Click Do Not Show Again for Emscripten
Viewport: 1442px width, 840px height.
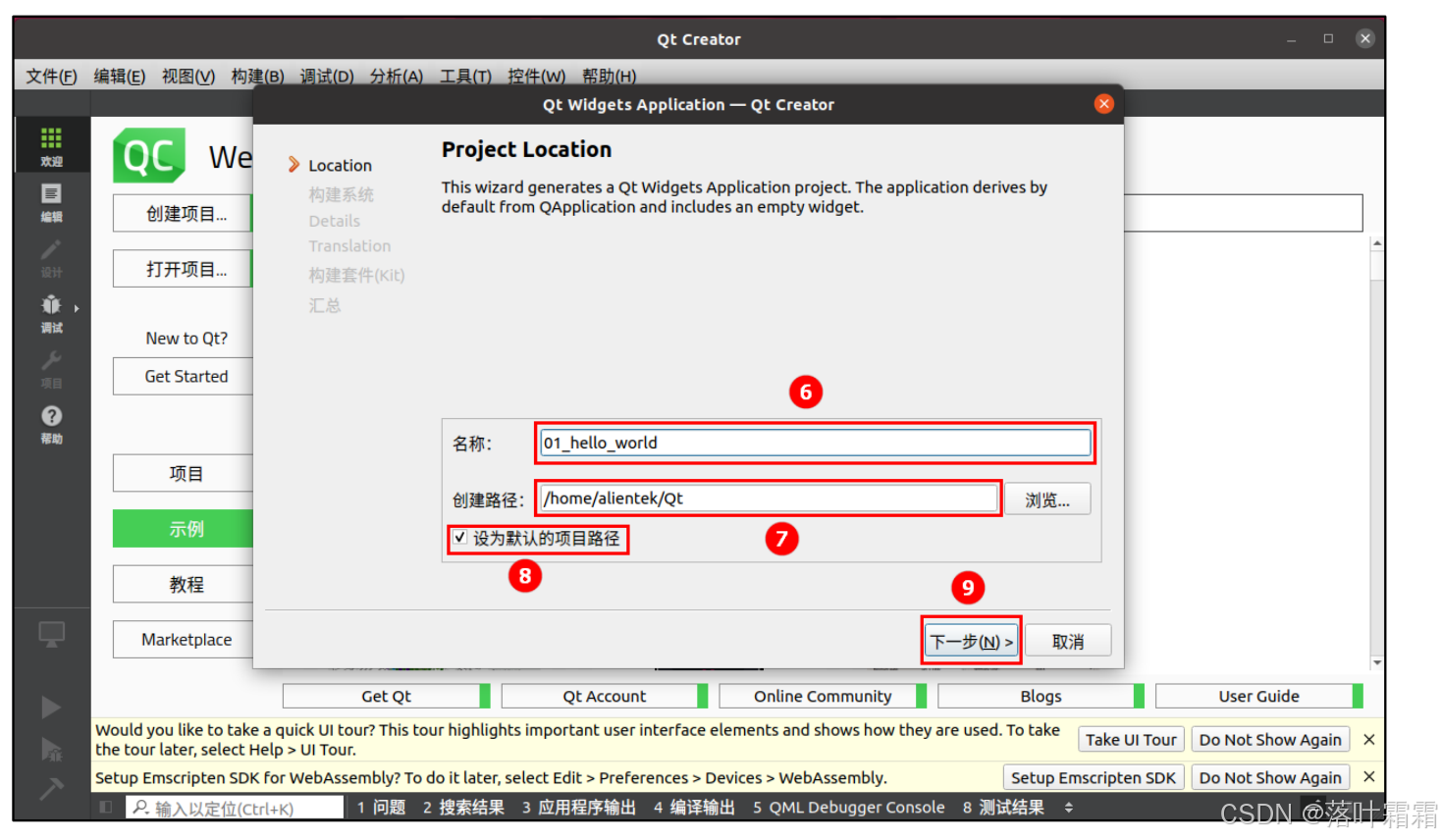[x=1270, y=777]
